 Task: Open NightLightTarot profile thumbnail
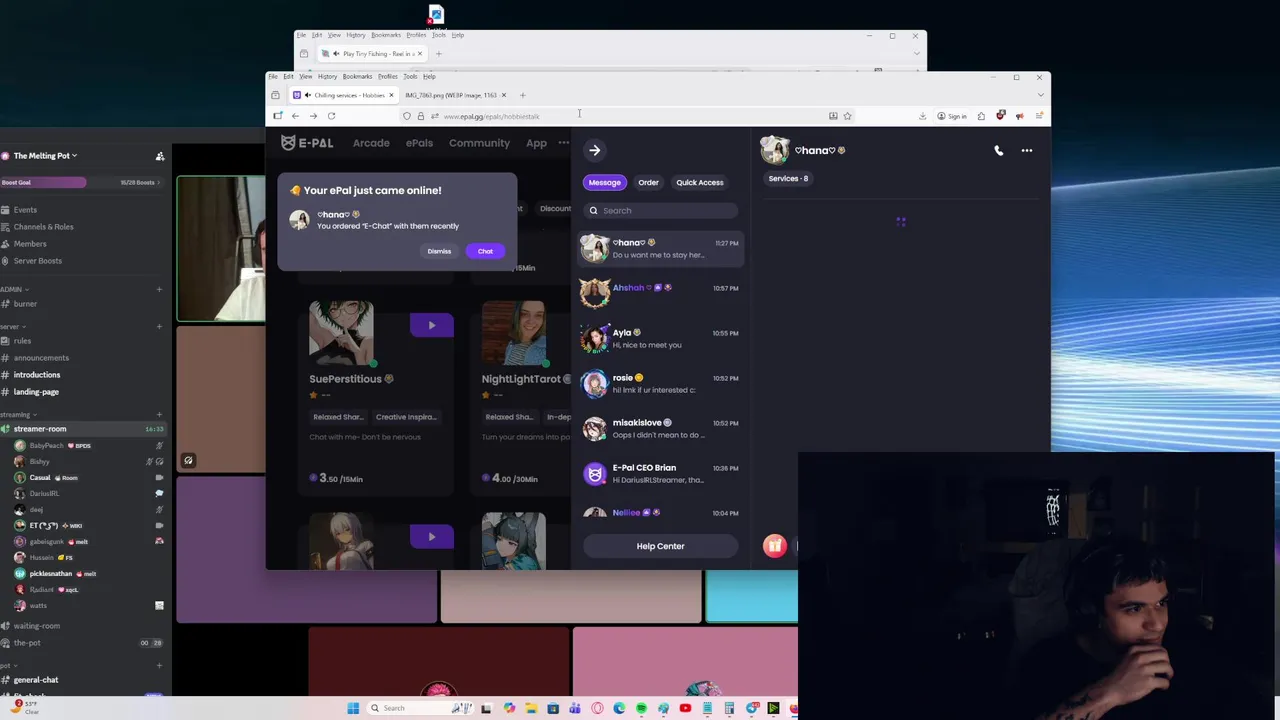(514, 333)
